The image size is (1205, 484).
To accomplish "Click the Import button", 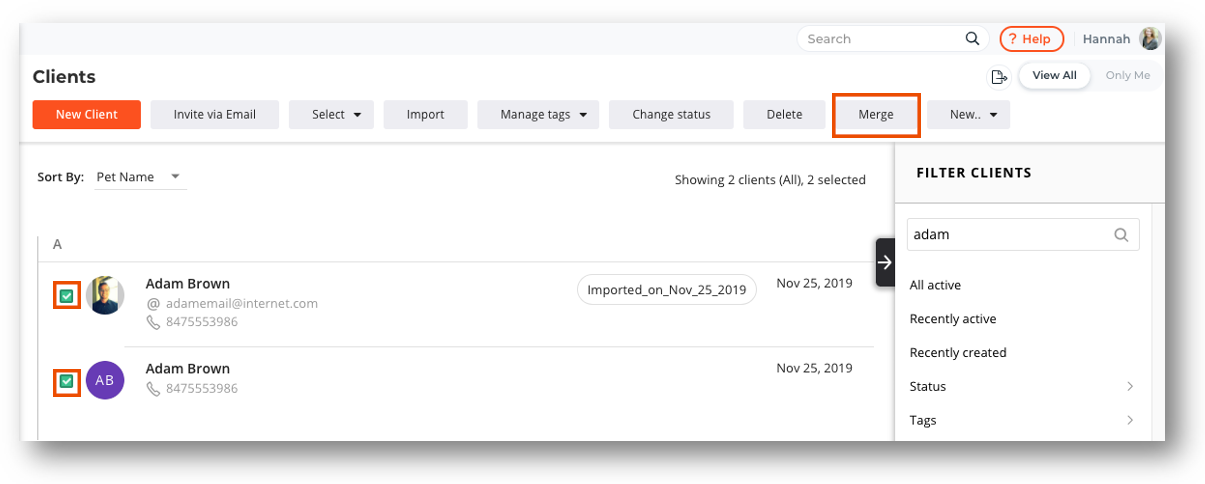I will click(425, 115).
